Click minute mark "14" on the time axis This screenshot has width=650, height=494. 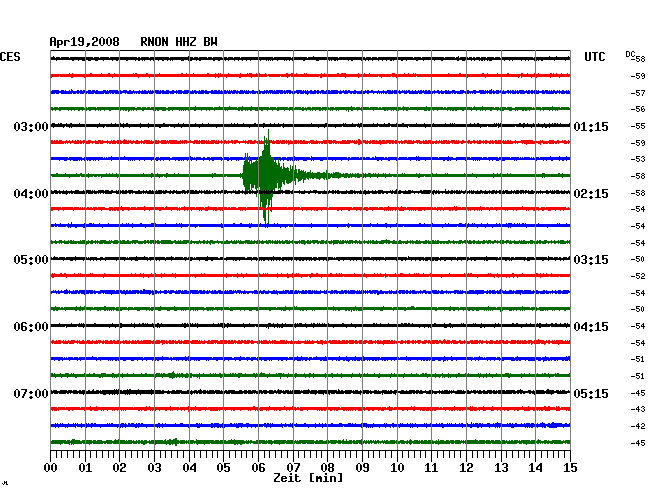536,467
